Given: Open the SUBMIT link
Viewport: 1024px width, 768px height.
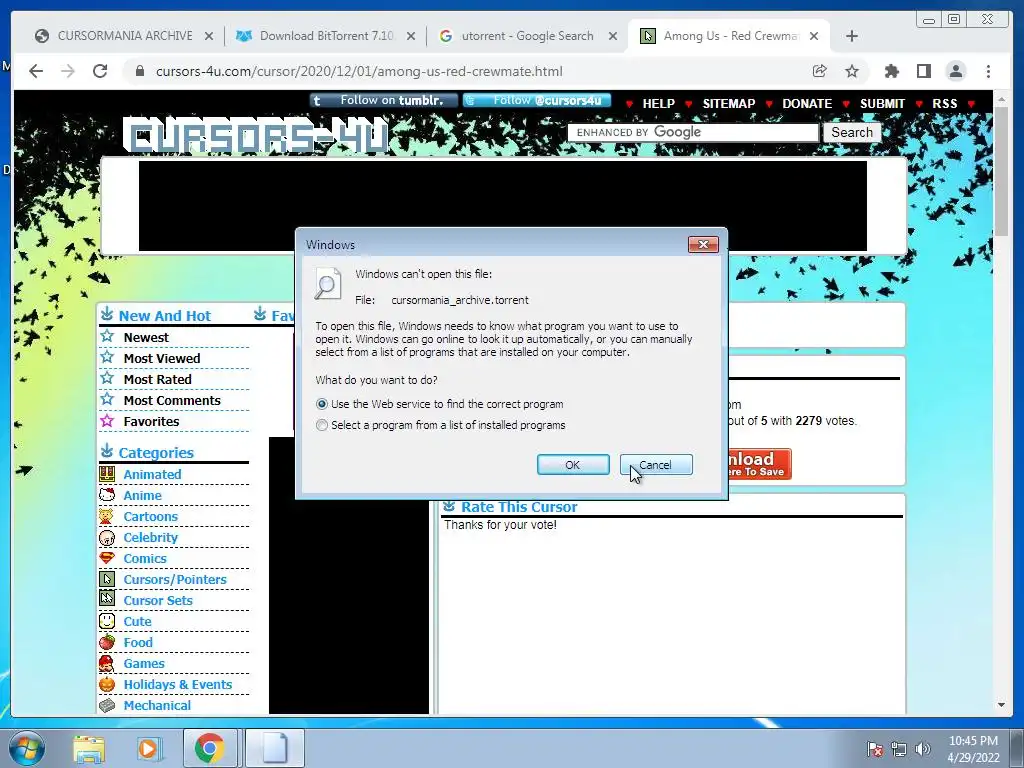Looking at the screenshot, I should click(x=882, y=104).
